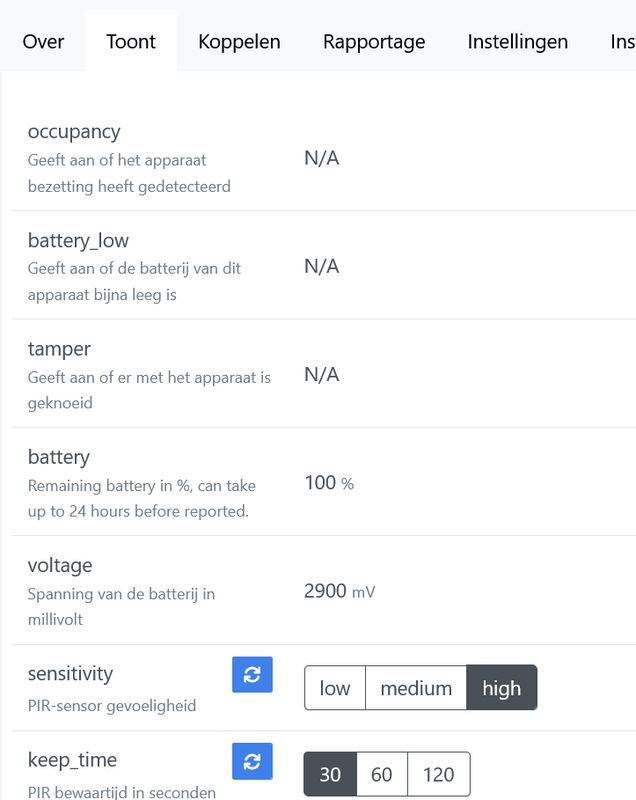Set sensitivity to medium

[416, 688]
